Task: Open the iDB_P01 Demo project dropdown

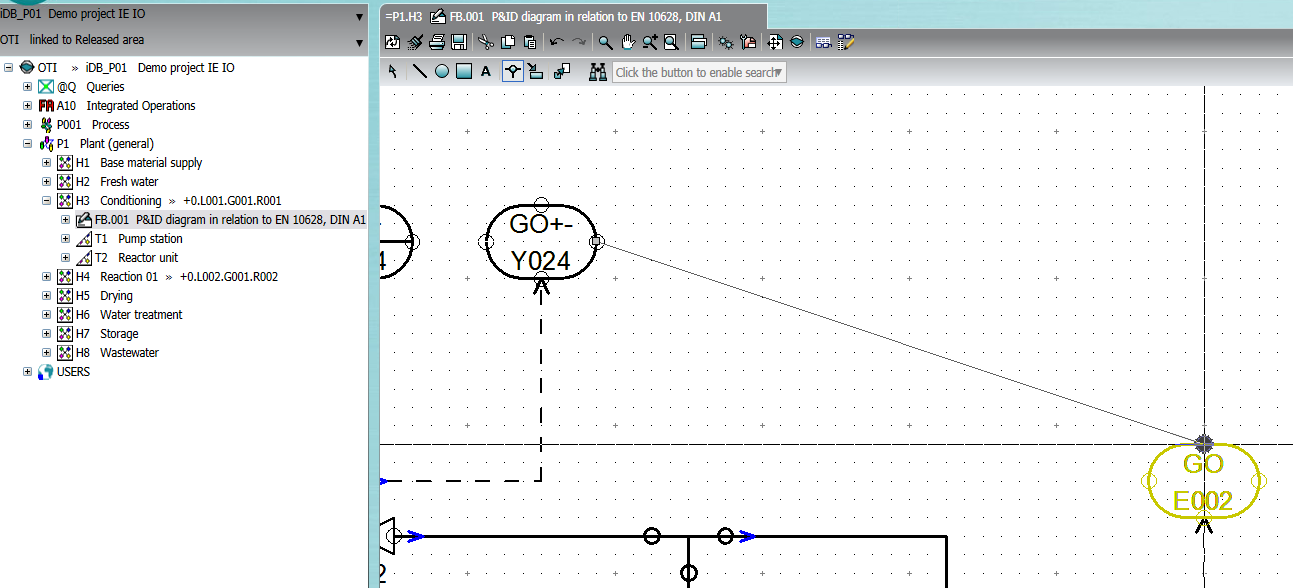Action: pos(359,16)
